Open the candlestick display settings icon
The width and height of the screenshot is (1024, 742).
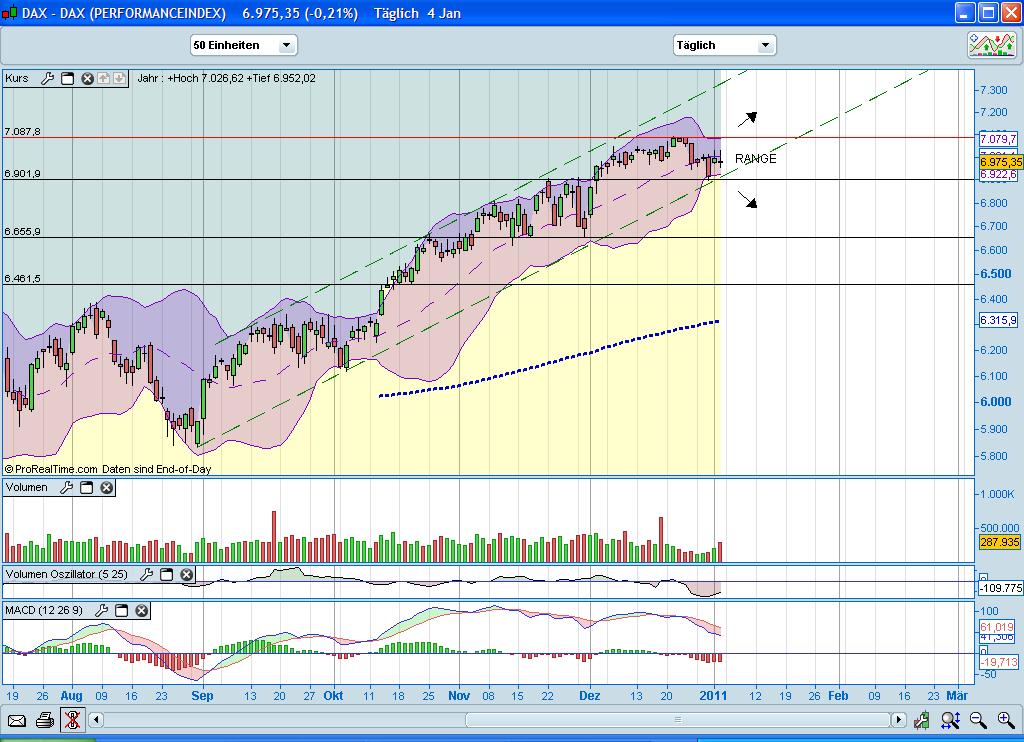[x=921, y=719]
